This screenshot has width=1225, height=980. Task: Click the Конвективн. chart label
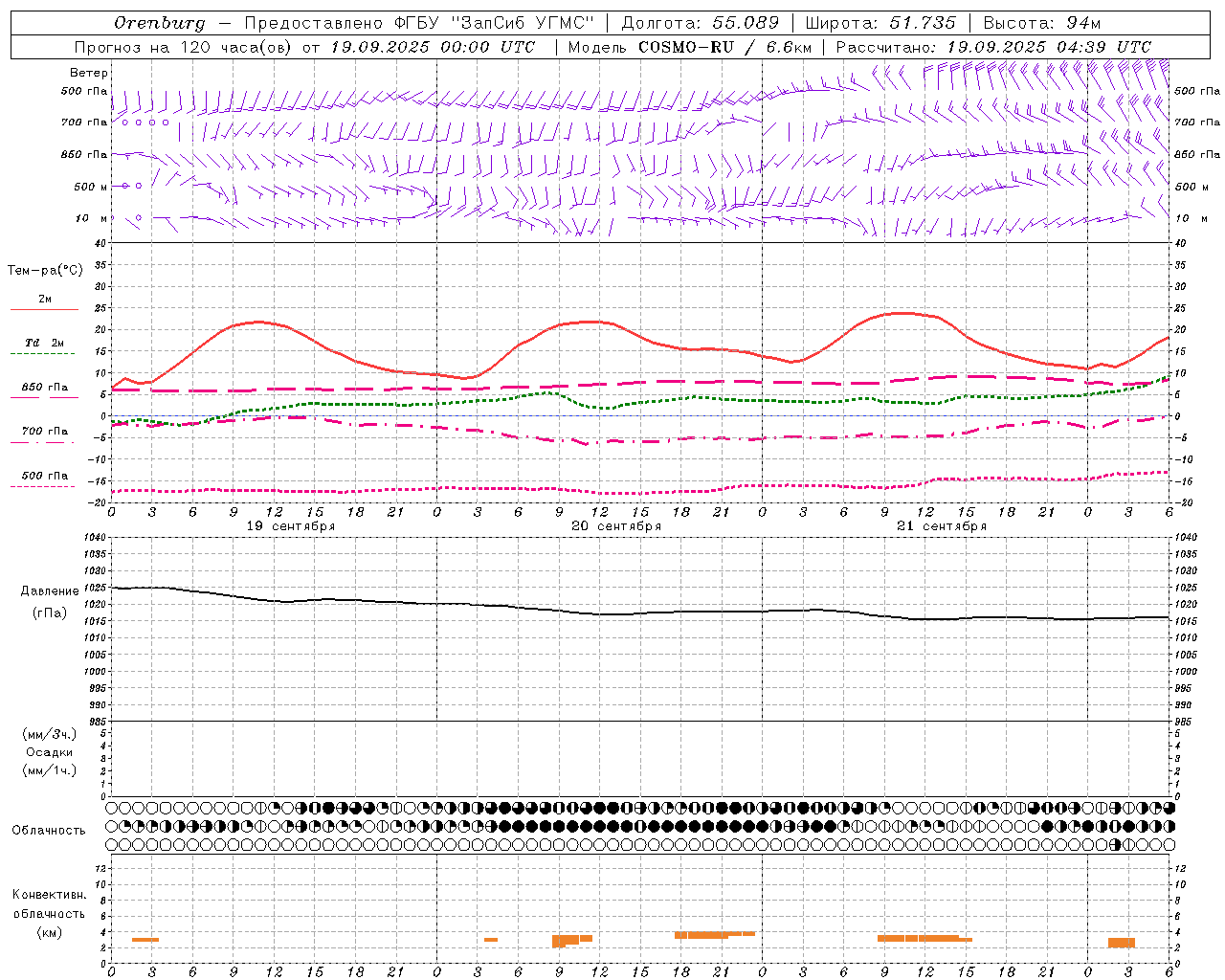tap(50, 895)
